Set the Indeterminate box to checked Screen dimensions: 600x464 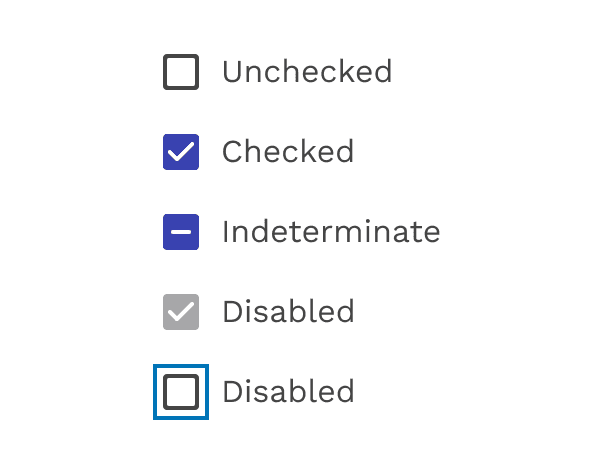(x=181, y=232)
